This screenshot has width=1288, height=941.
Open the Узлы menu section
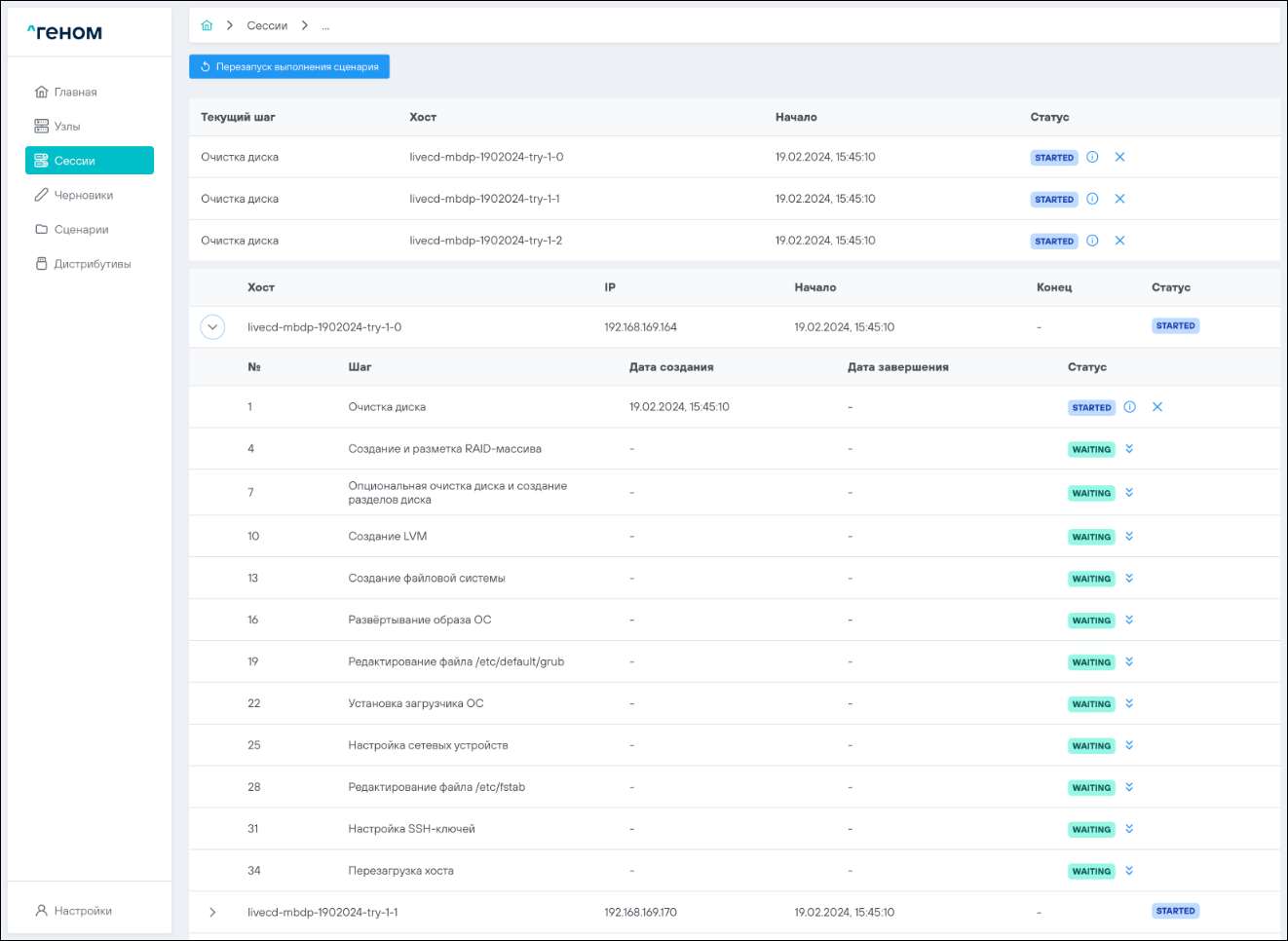[x=67, y=127]
